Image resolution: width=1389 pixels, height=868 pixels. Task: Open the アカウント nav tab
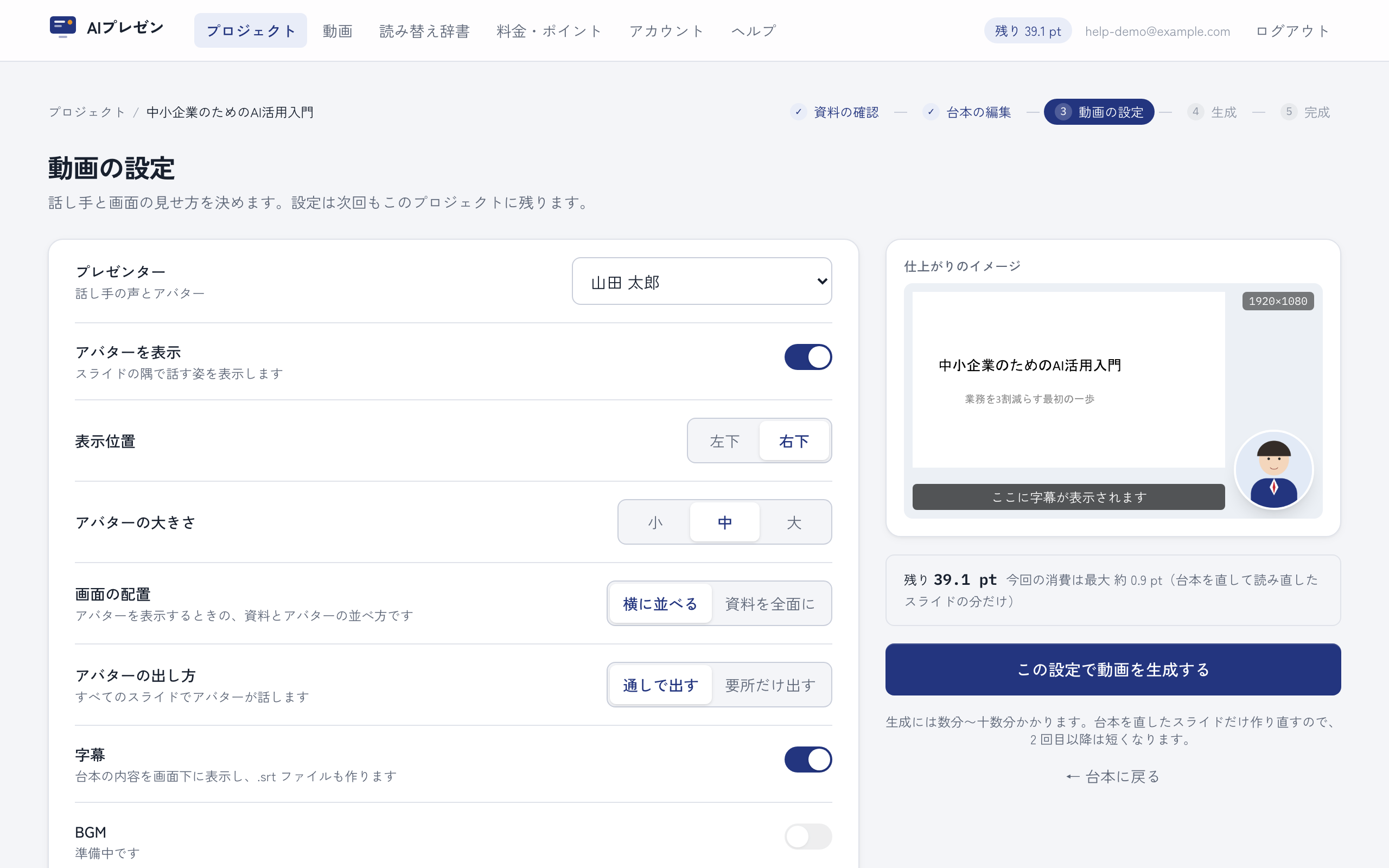tap(666, 30)
